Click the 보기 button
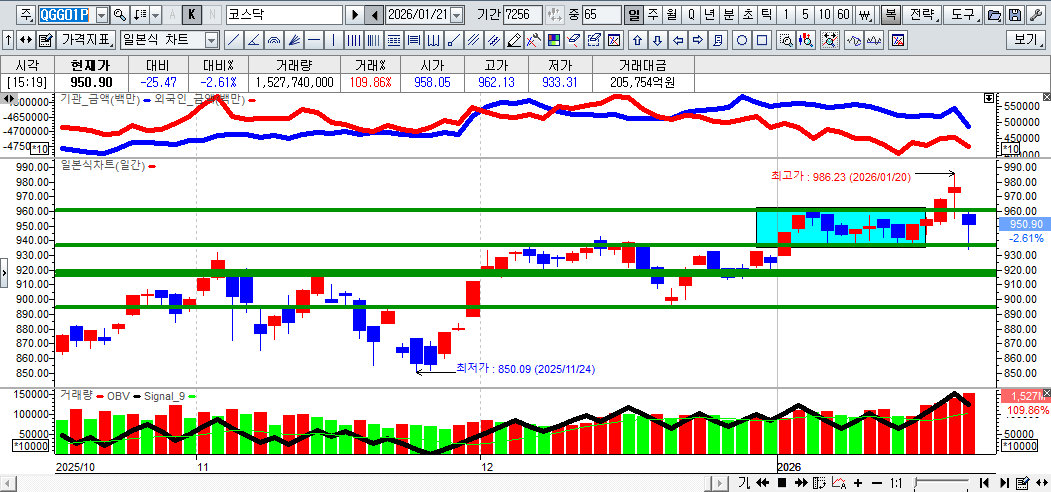Viewport: 1051px width, 492px height. [x=1027, y=40]
